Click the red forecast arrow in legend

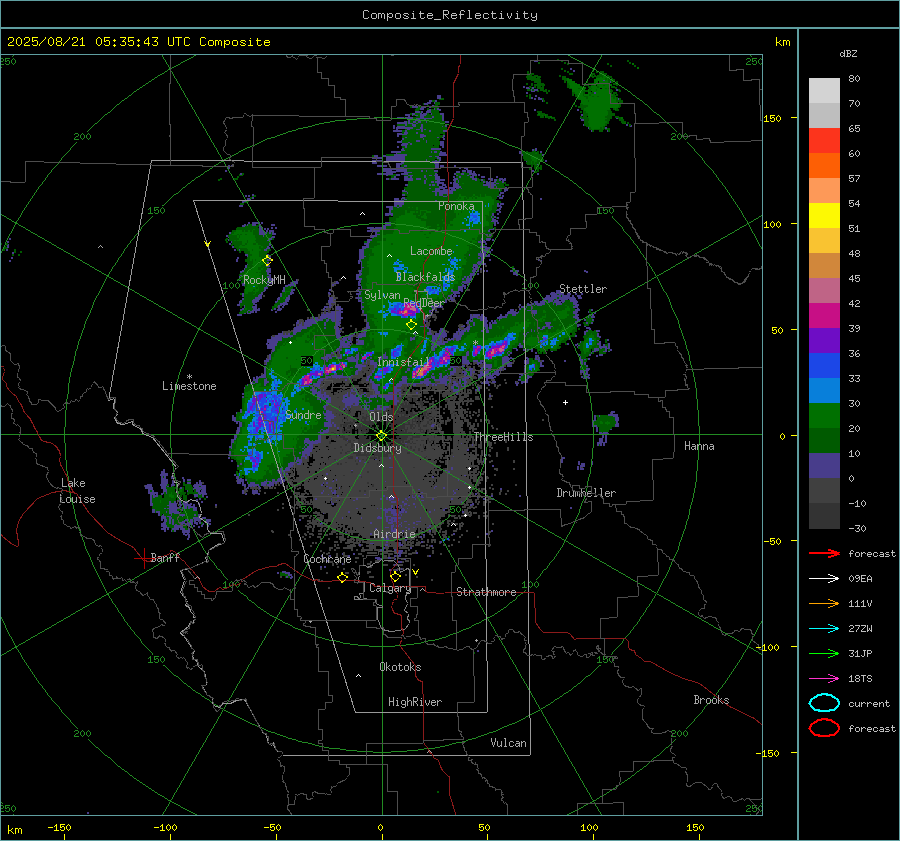824,553
